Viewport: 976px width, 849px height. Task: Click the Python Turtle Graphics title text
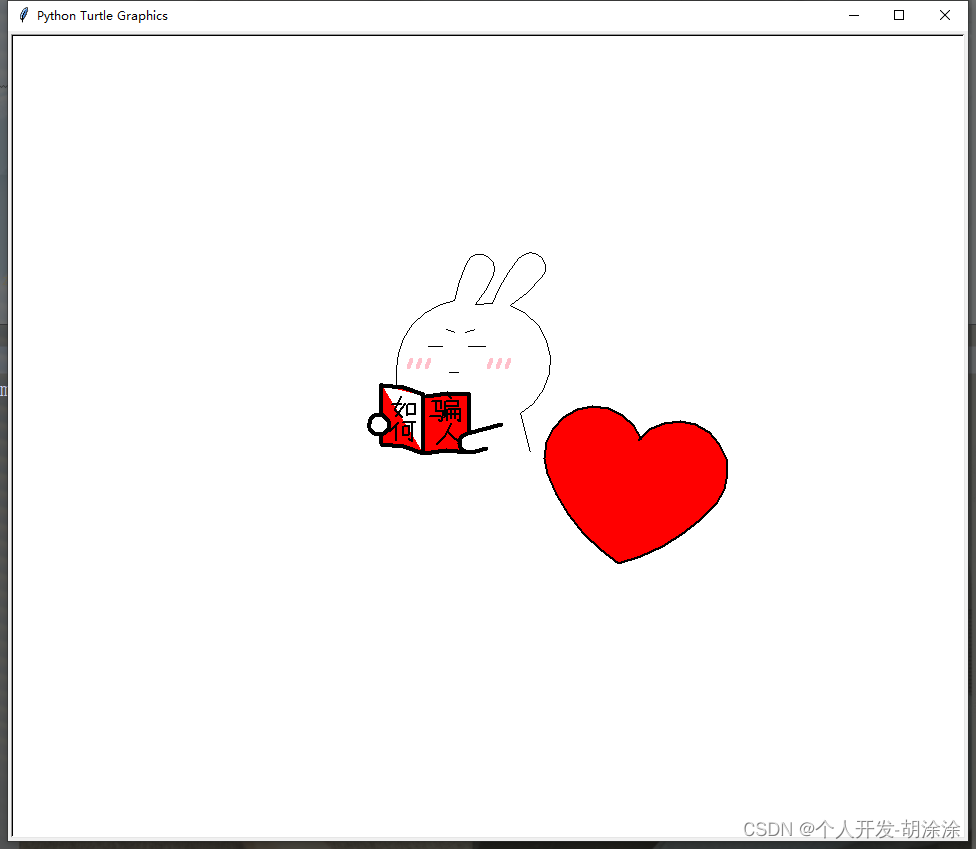(102, 16)
